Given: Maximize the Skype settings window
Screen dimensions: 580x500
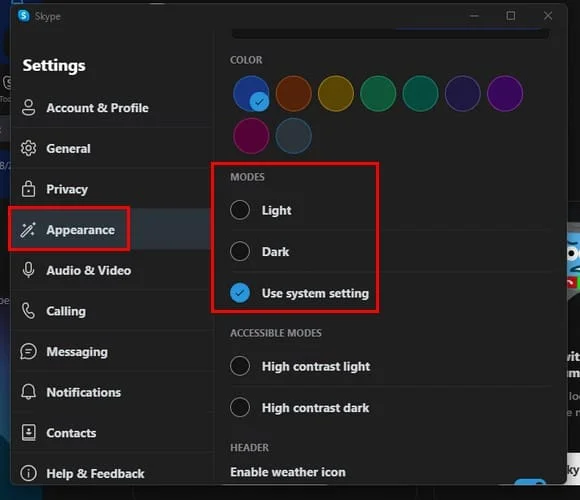Looking at the screenshot, I should tap(511, 16).
